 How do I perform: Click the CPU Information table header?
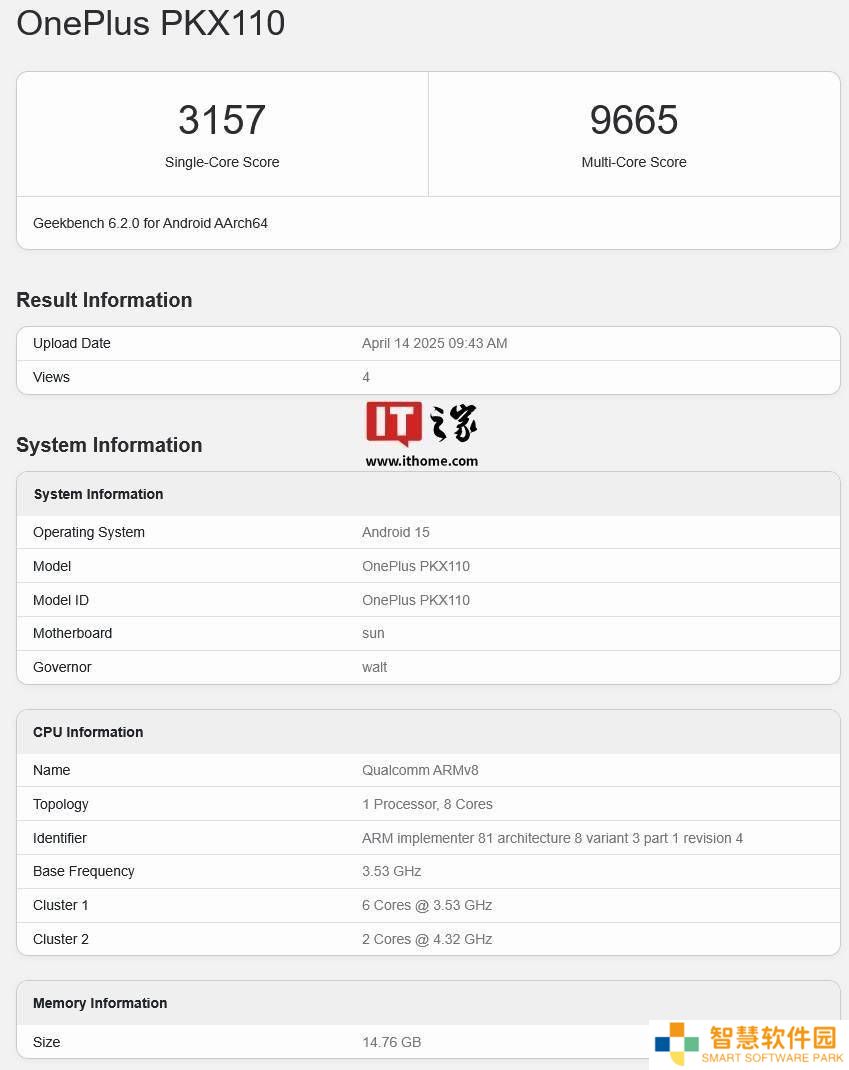tap(88, 732)
